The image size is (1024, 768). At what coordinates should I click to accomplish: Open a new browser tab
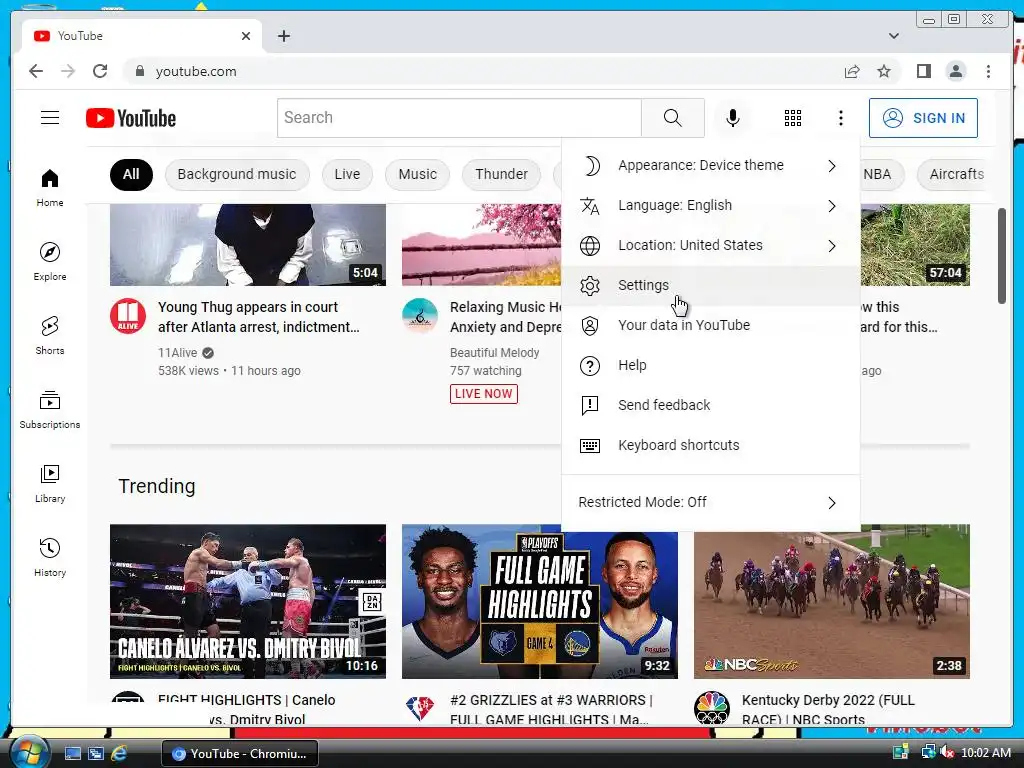[x=283, y=36]
